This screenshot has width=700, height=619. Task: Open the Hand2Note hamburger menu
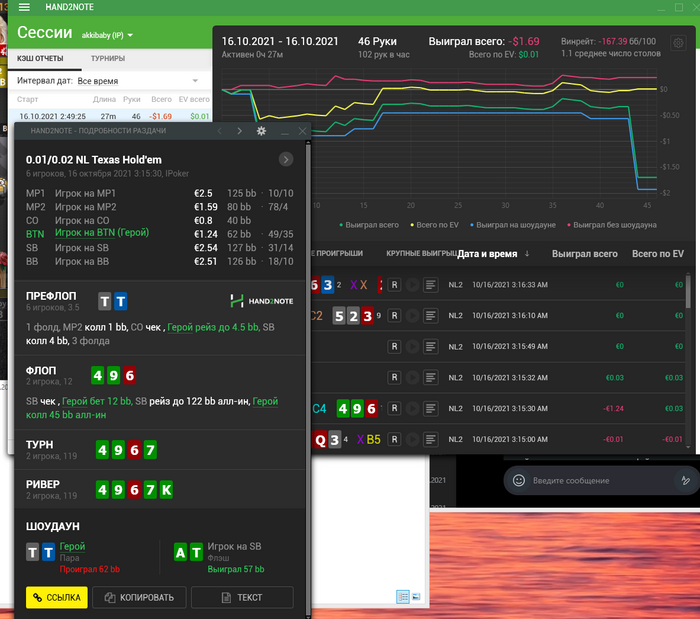click(24, 7)
